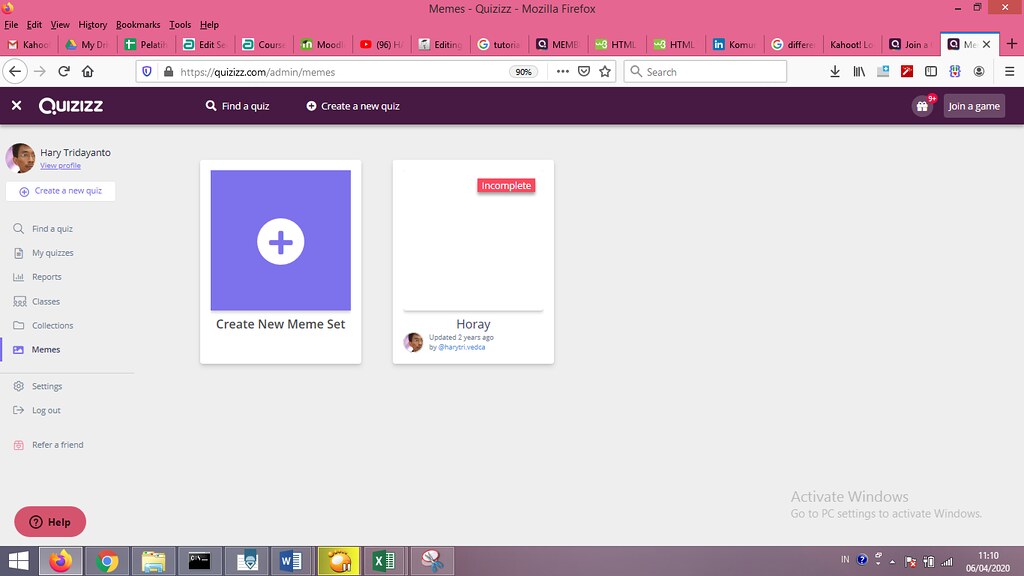Reload the page with refresh icon
This screenshot has height=576, width=1024.
[x=64, y=72]
